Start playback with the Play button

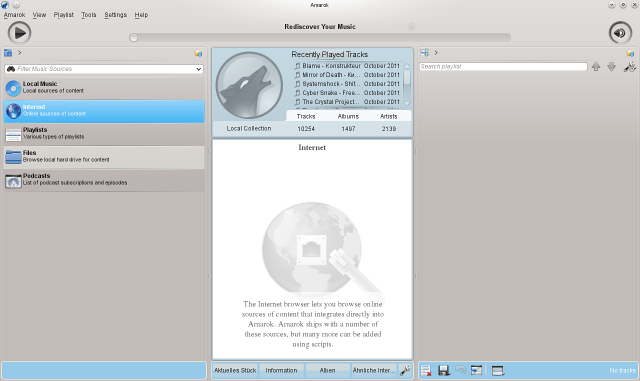[x=19, y=33]
